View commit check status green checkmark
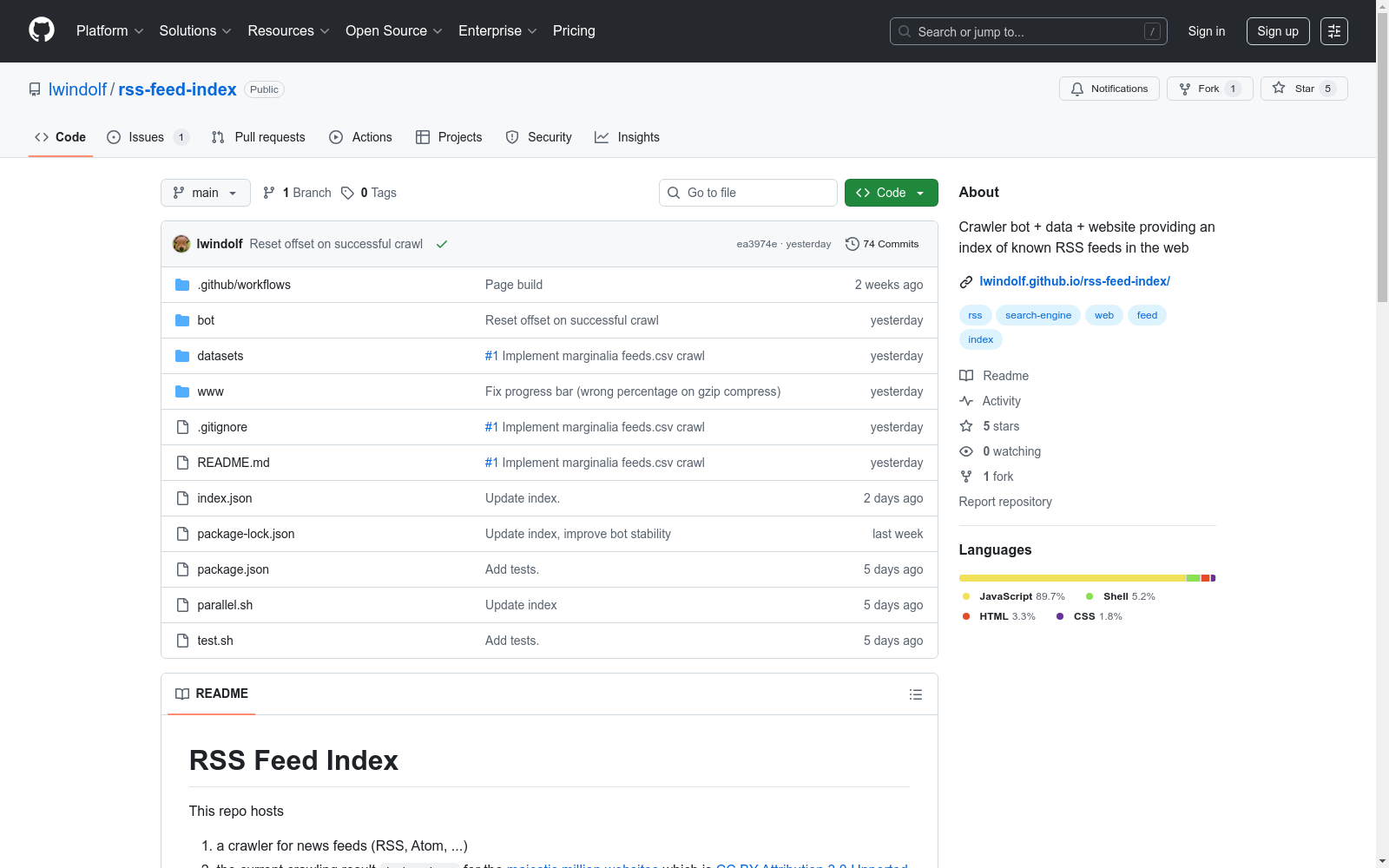1389x868 pixels. (442, 244)
